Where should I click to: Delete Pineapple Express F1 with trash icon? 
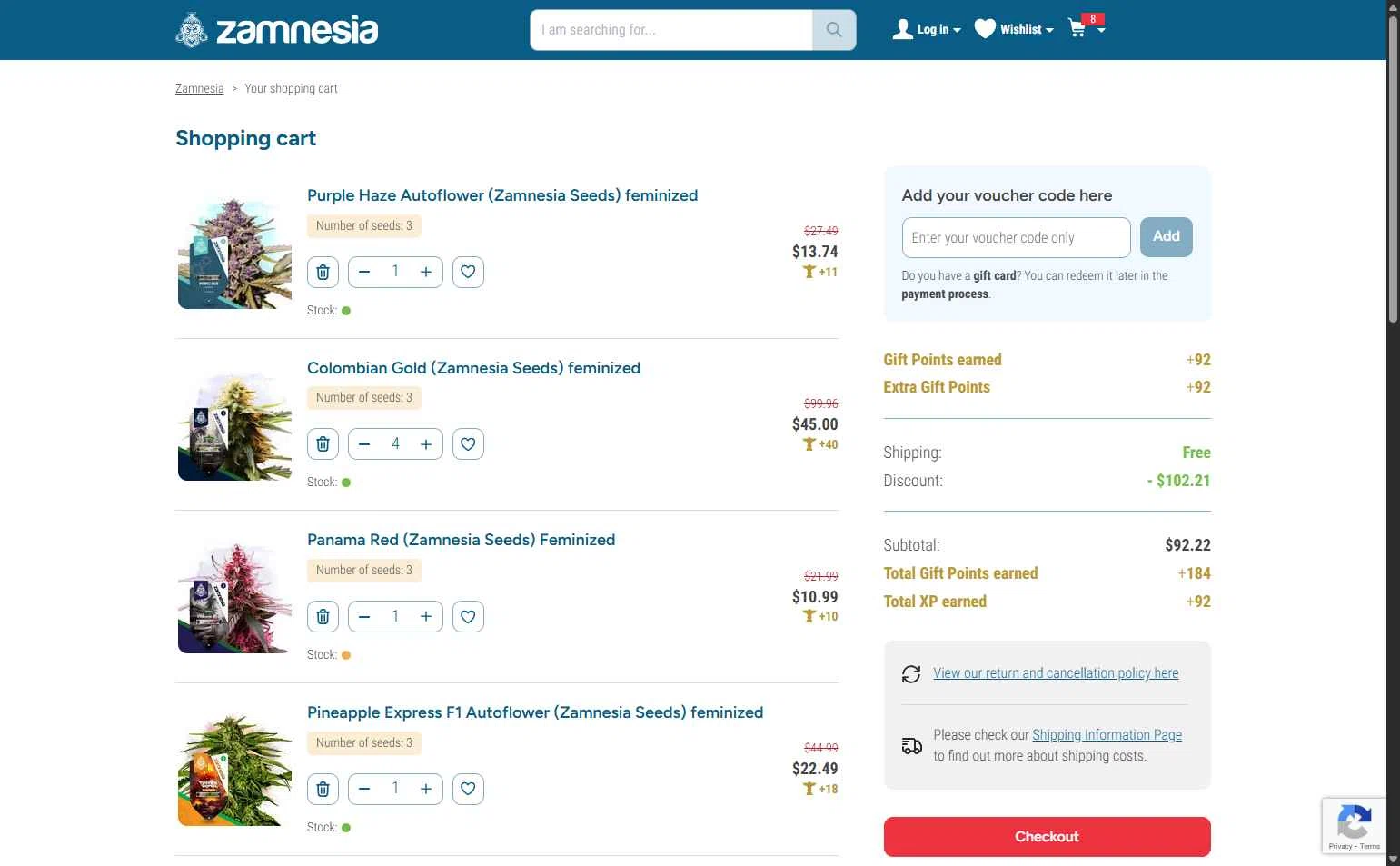click(323, 789)
